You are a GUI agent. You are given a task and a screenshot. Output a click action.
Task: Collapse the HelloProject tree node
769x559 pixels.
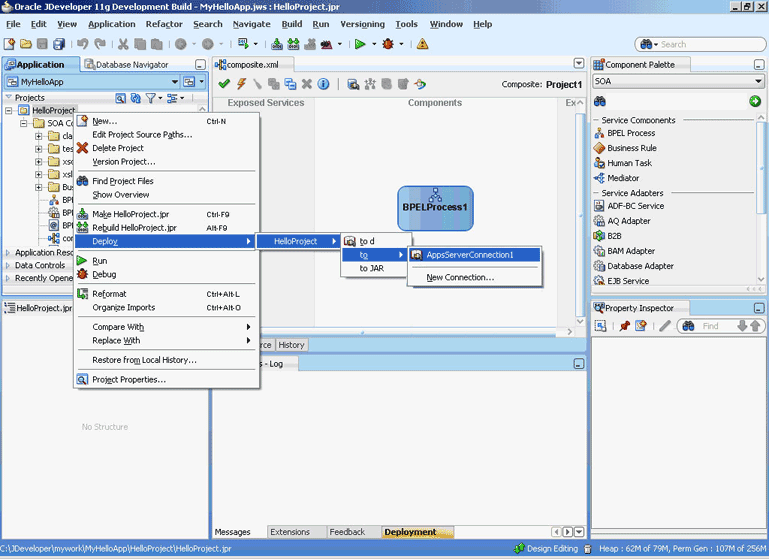(x=10, y=111)
